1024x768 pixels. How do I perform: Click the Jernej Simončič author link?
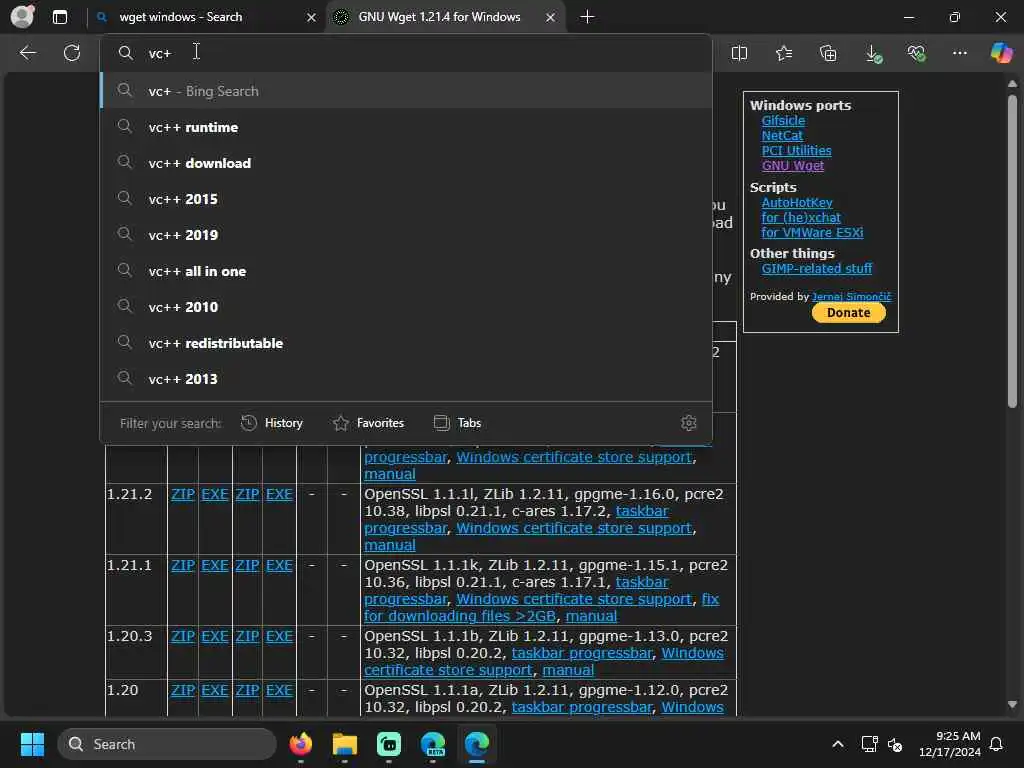tap(852, 296)
